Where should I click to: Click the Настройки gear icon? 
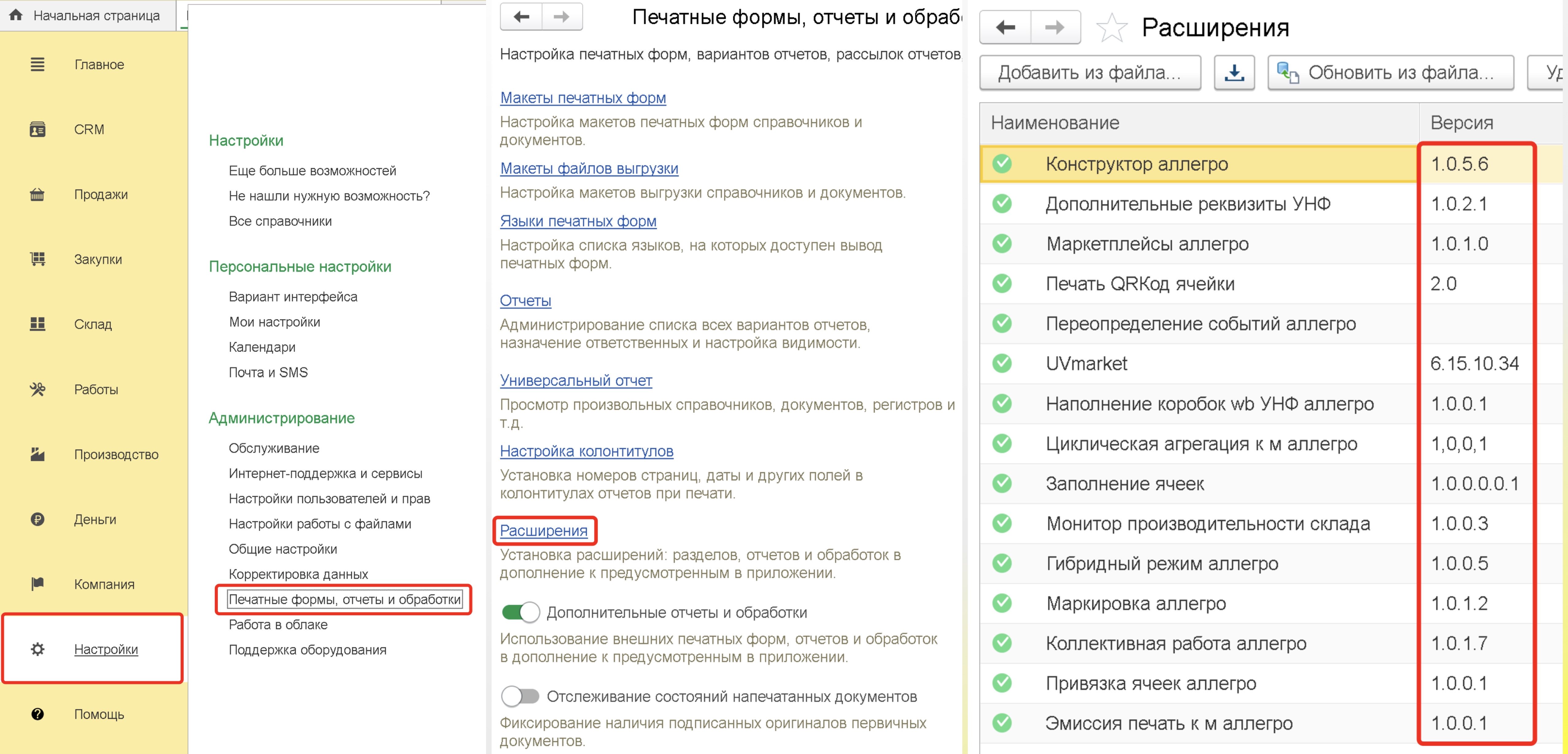pyautogui.click(x=37, y=649)
